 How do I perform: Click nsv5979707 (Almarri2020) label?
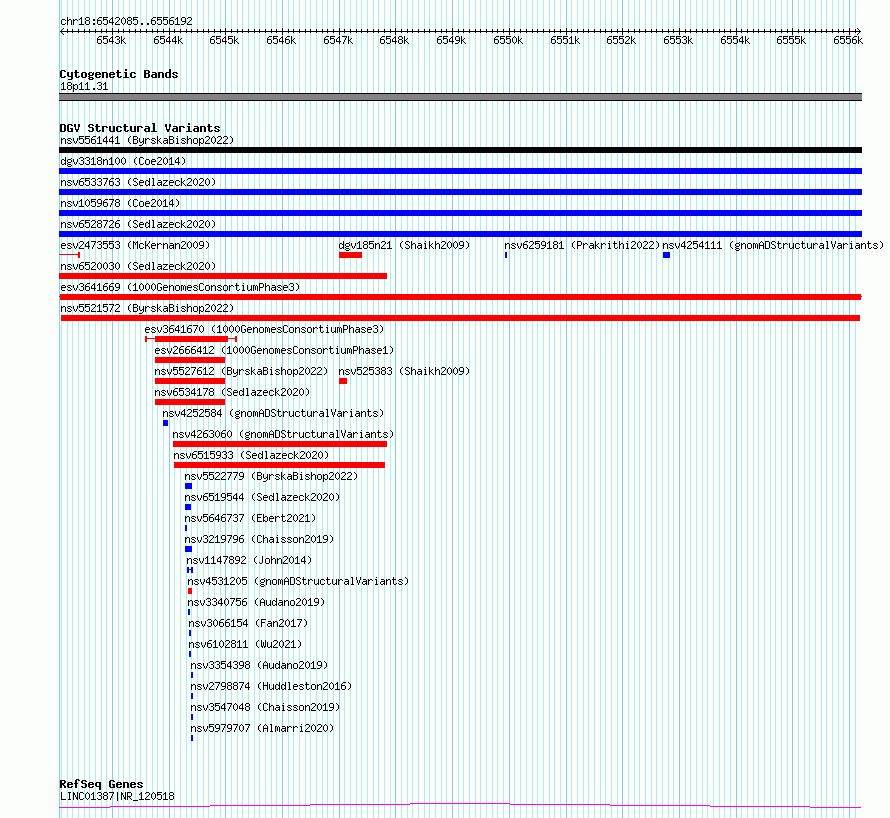pos(262,728)
